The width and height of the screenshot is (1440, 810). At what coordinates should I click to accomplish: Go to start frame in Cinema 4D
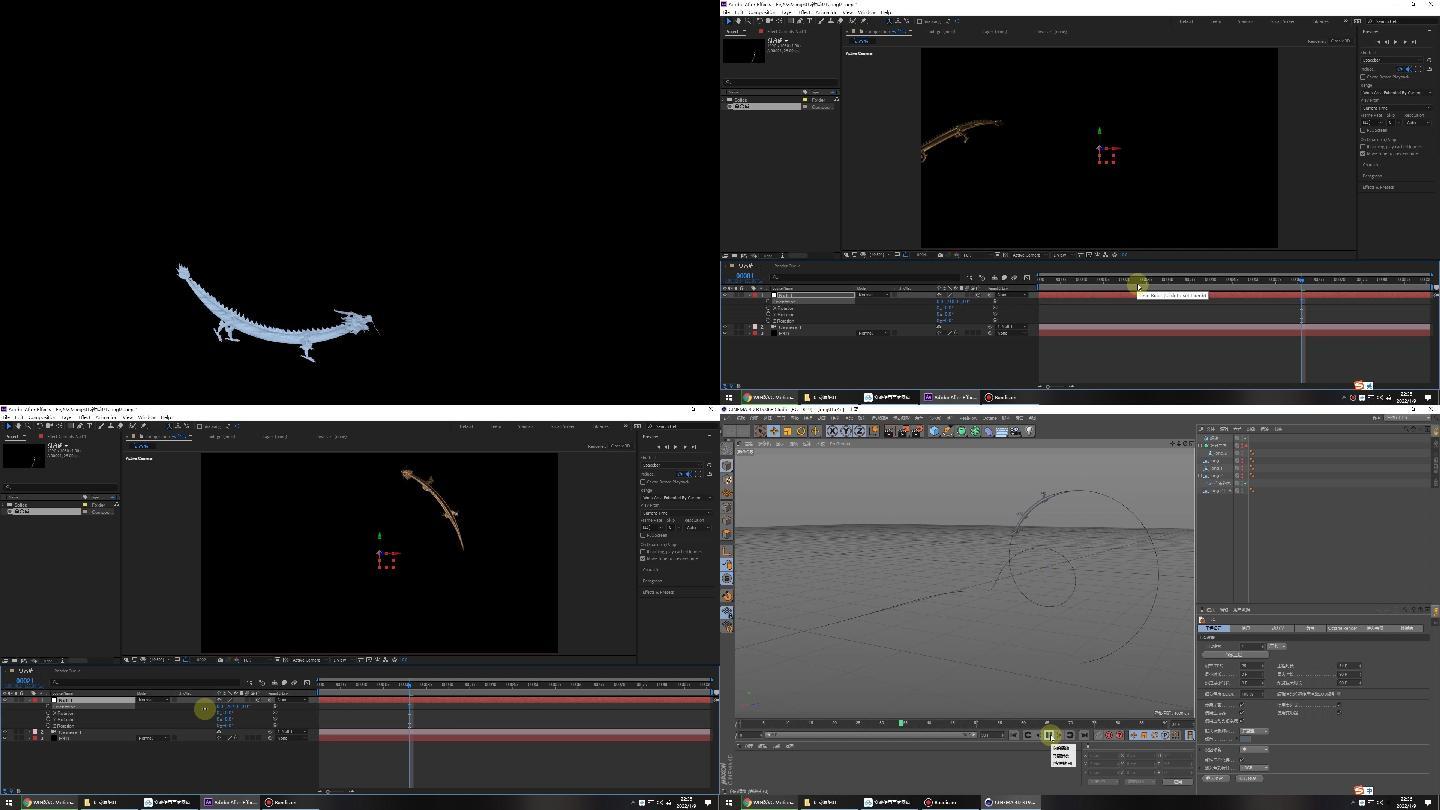point(1014,735)
